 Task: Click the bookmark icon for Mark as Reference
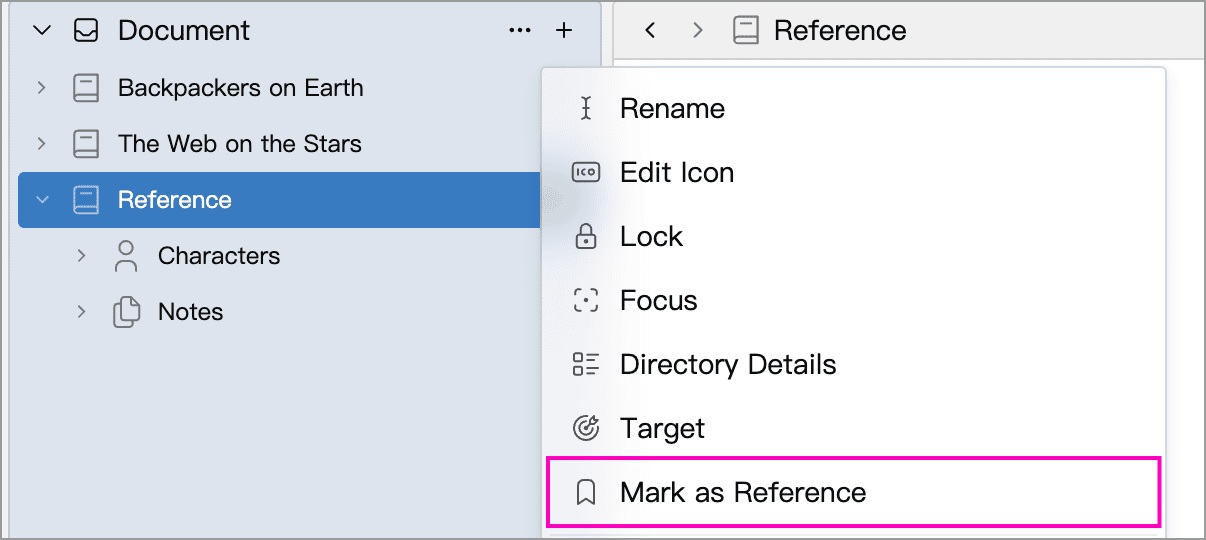(x=586, y=493)
